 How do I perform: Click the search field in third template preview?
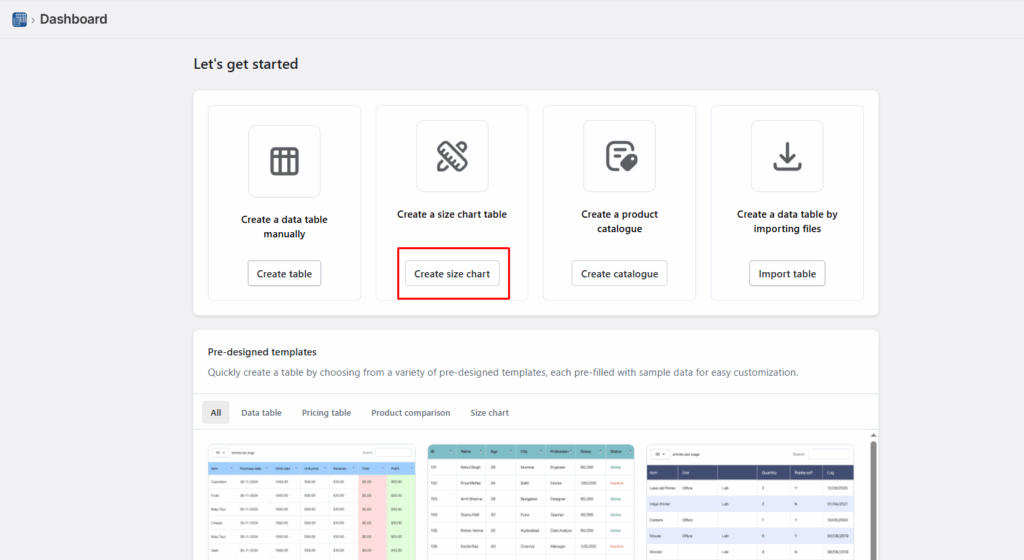pyautogui.click(x=829, y=454)
